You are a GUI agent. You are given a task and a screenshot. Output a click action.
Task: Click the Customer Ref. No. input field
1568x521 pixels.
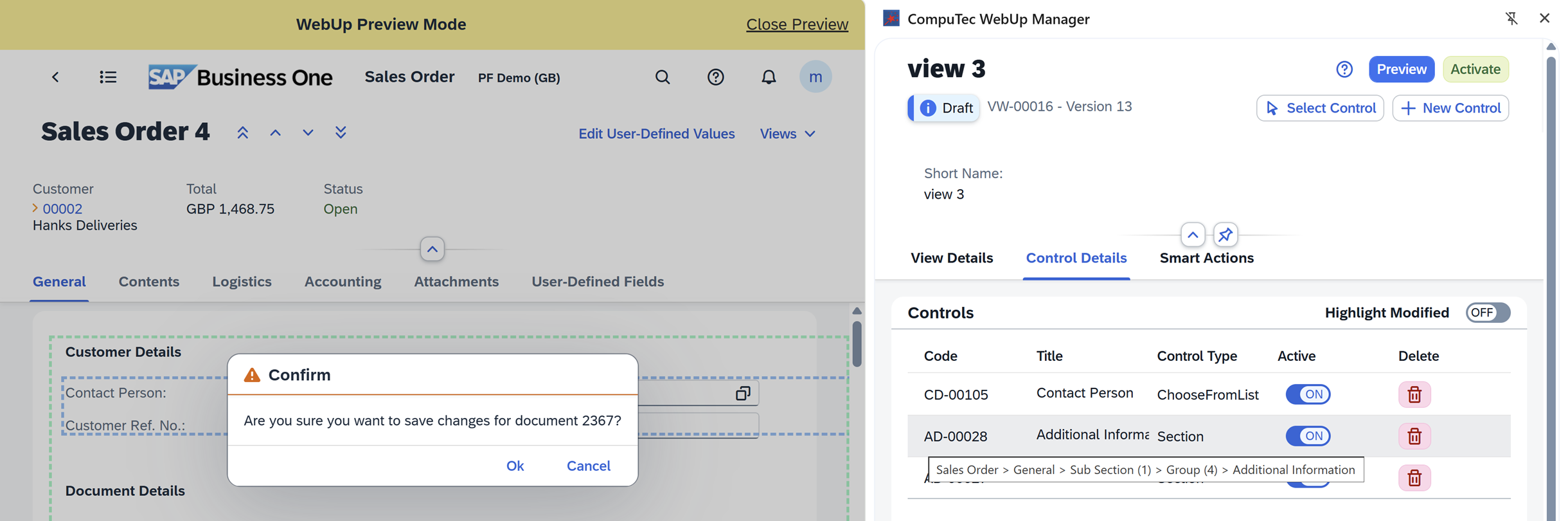699,425
